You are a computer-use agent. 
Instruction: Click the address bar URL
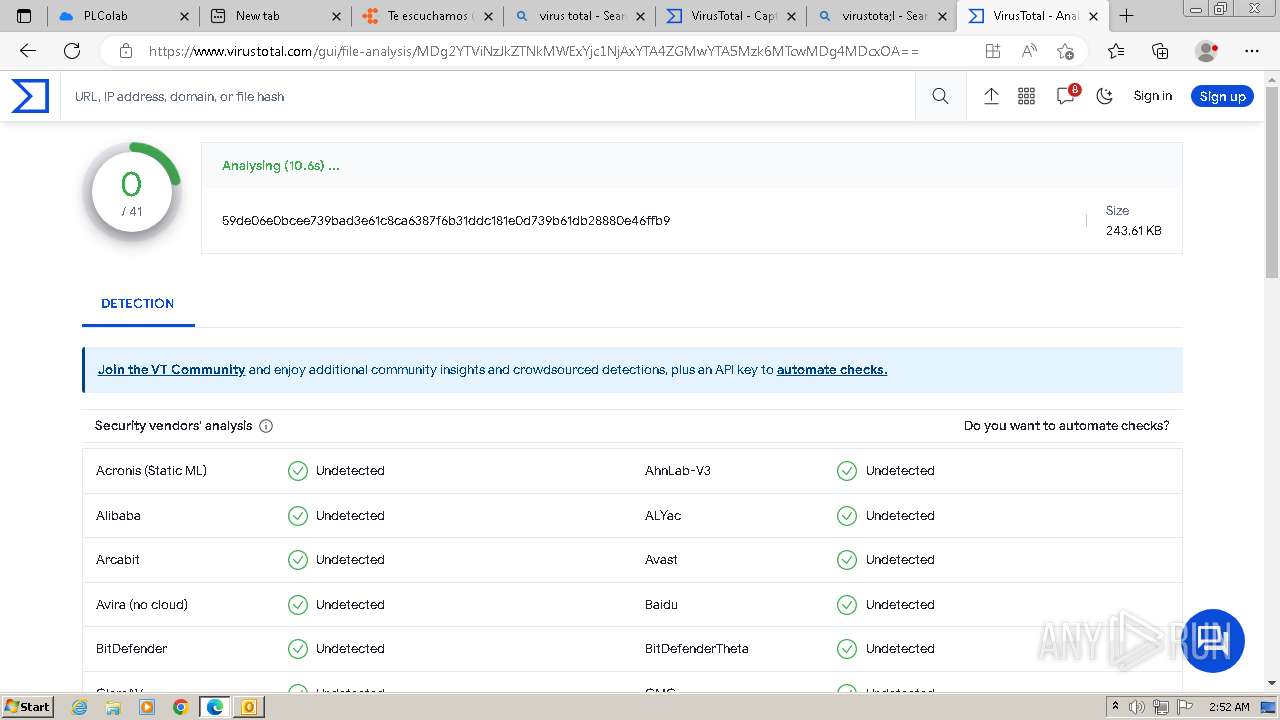(x=533, y=51)
